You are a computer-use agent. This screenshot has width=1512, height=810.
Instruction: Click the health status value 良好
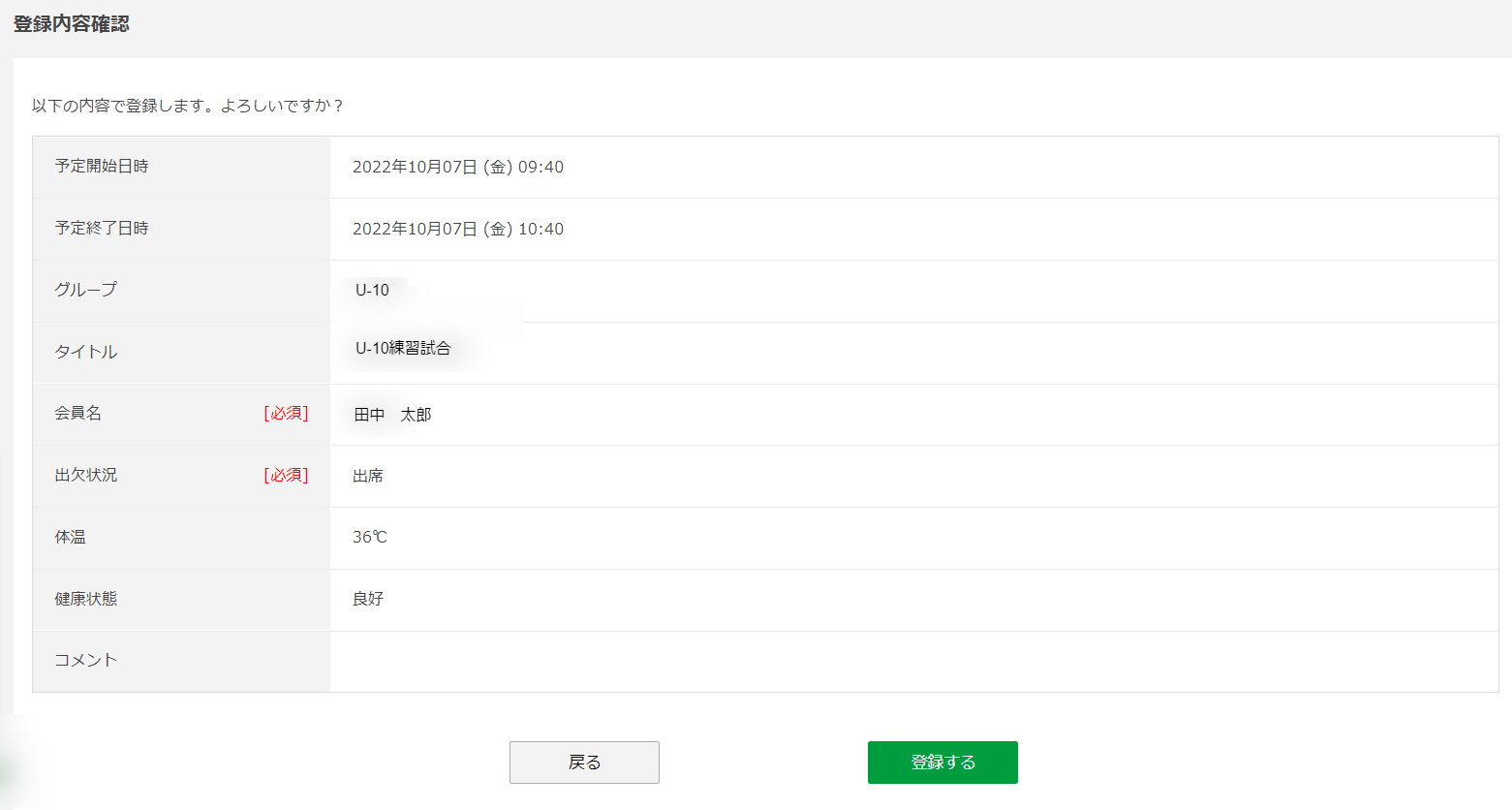tap(368, 599)
